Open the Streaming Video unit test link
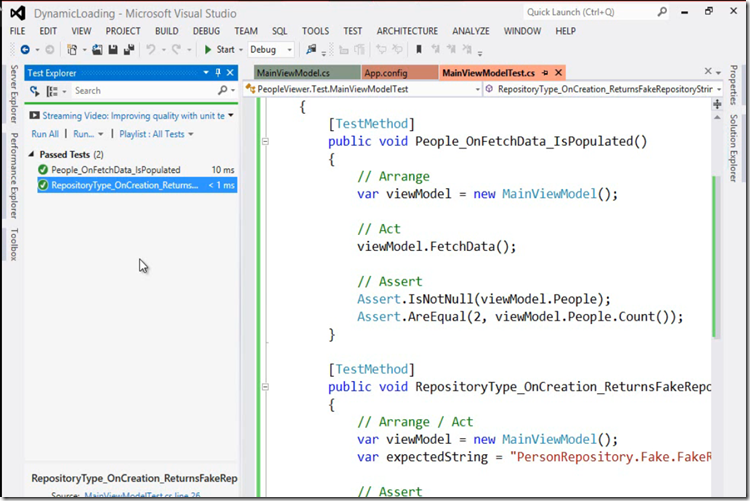 pyautogui.click(x=133, y=116)
